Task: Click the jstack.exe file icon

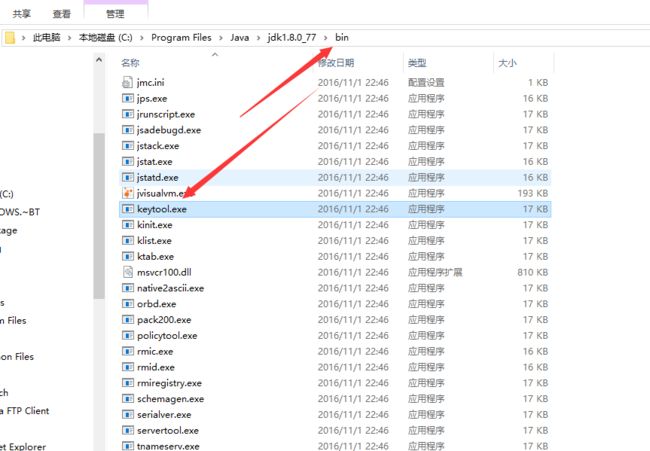Action: [x=127, y=145]
